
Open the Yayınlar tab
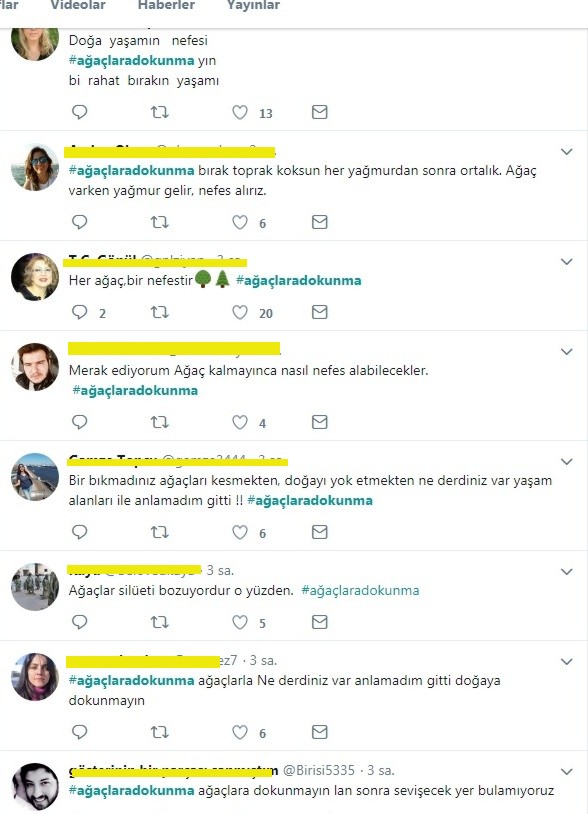coord(253,5)
